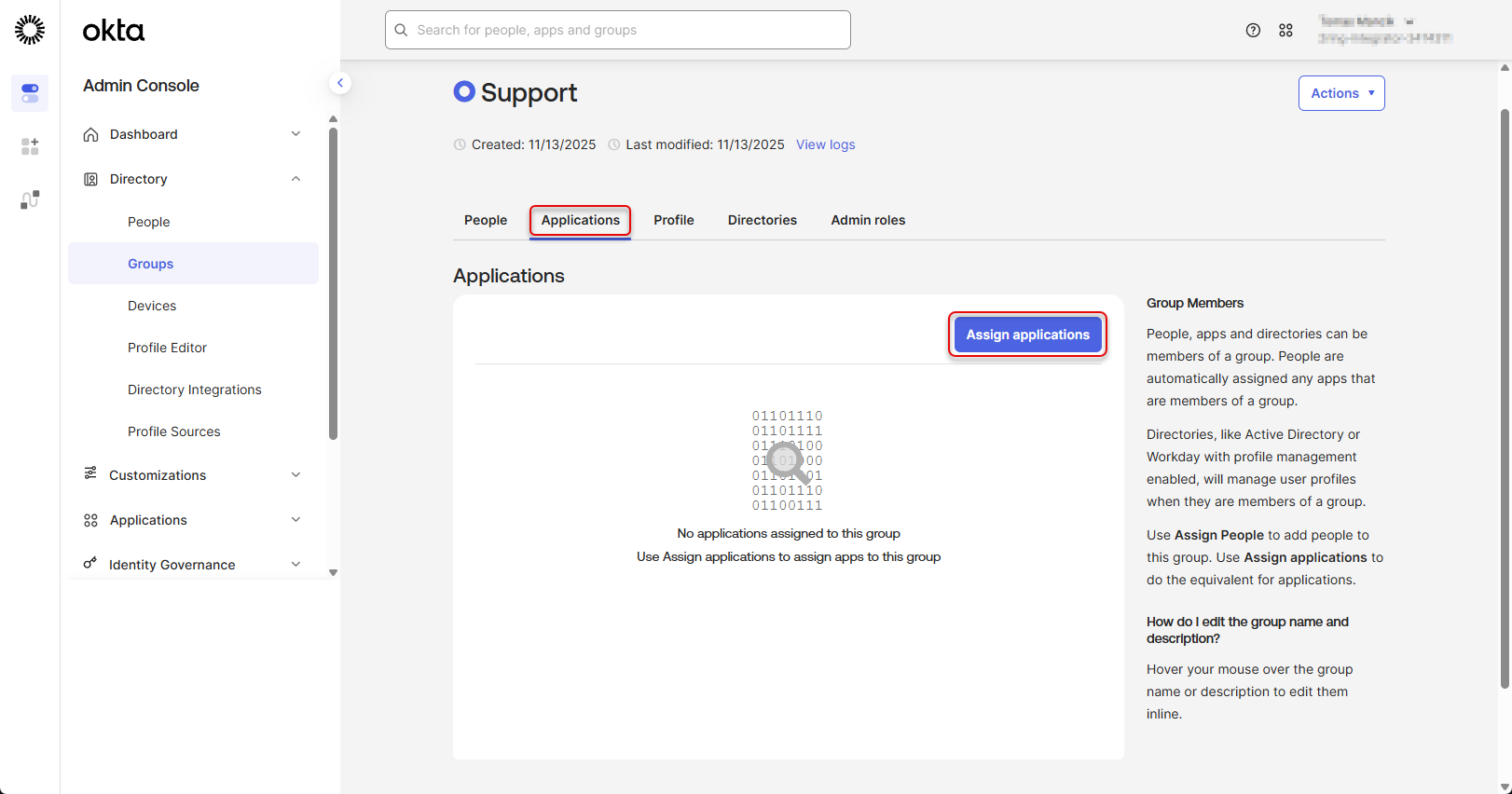Screen dimensions: 1512x794
Task: Open the Actions dropdown
Action: [x=1340, y=93]
